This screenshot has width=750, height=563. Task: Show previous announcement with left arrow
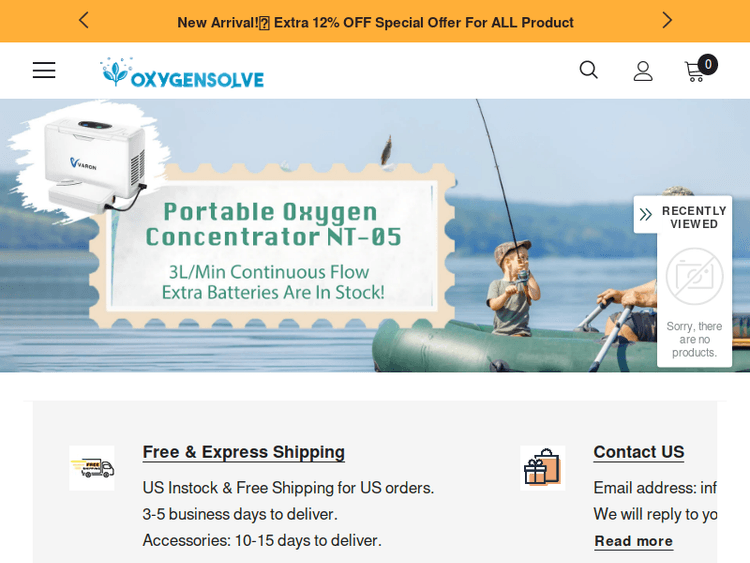point(84,20)
